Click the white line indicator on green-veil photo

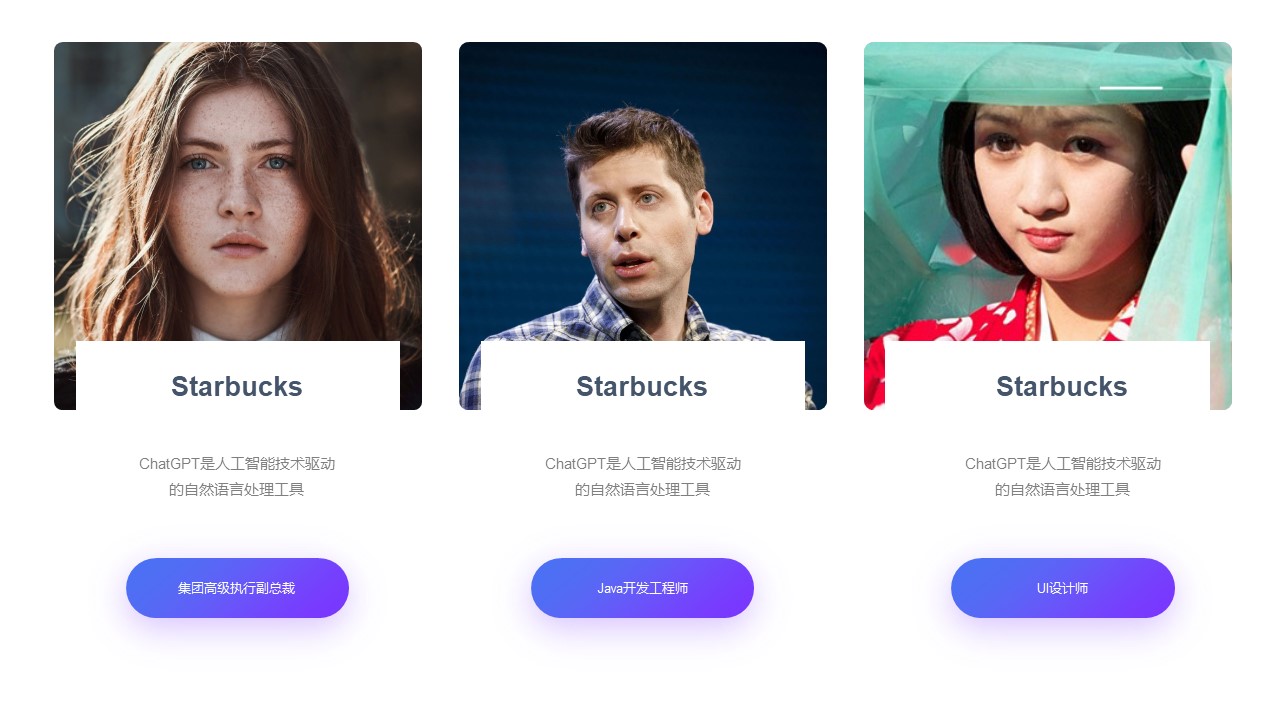pyautogui.click(x=1131, y=88)
